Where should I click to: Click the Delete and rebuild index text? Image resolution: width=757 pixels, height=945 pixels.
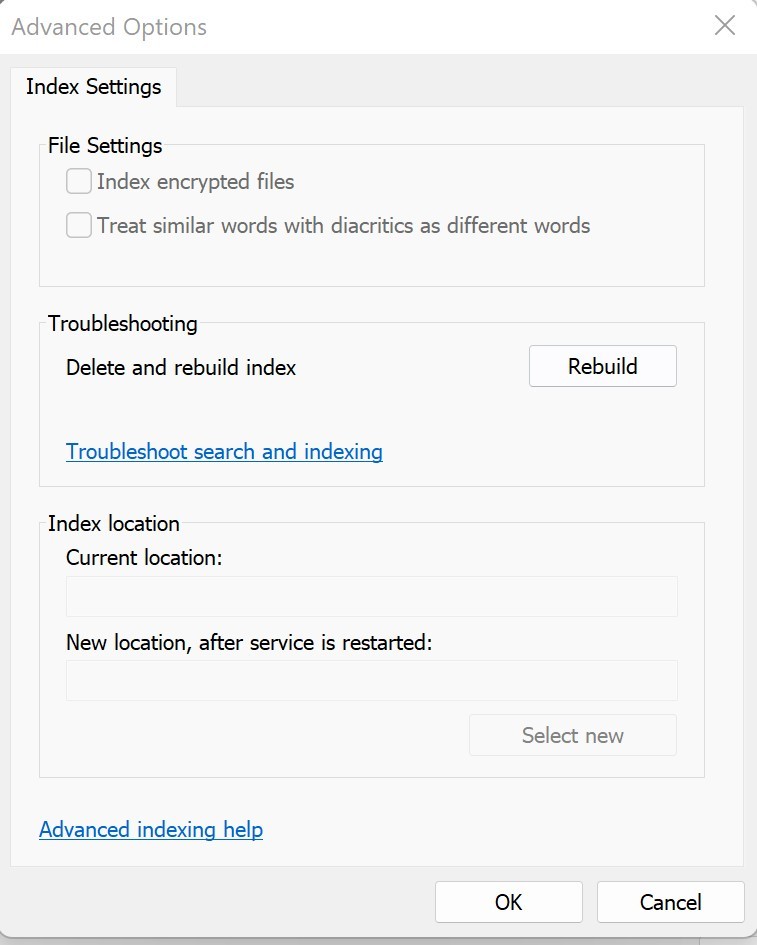(x=181, y=368)
